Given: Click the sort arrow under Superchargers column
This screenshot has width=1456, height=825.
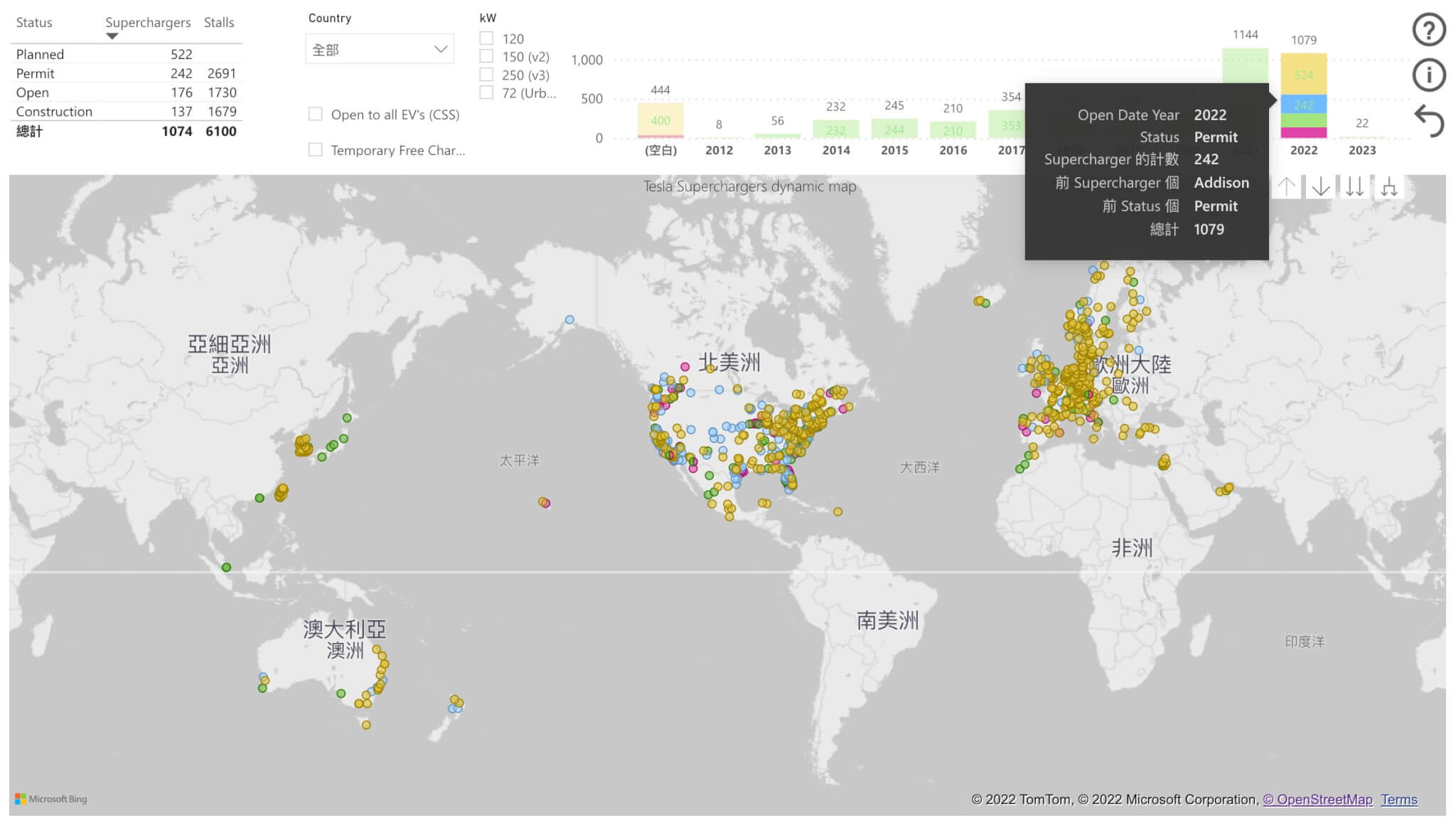Looking at the screenshot, I should click(112, 36).
